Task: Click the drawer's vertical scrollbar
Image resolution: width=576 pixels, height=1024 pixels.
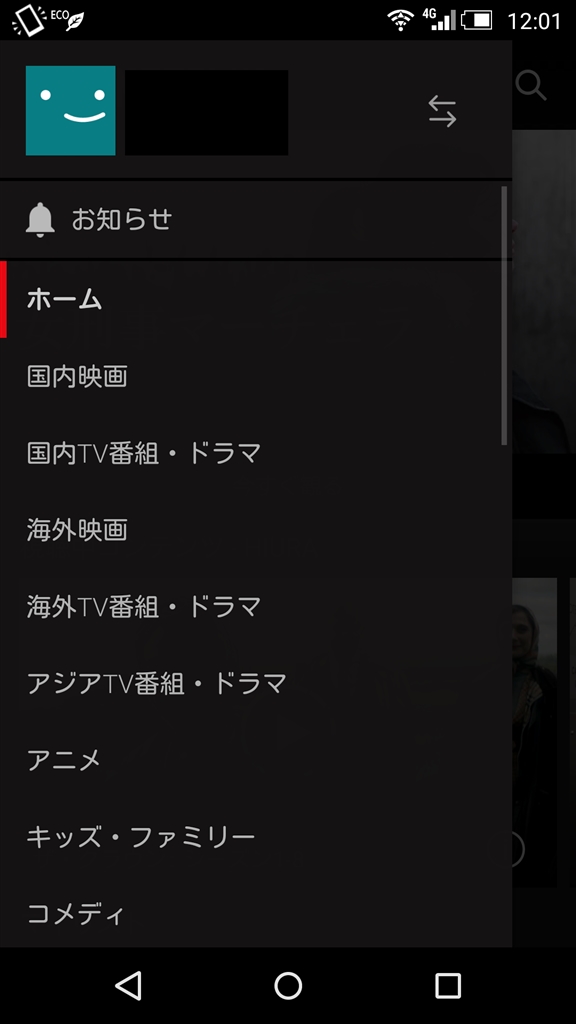Action: (504, 315)
